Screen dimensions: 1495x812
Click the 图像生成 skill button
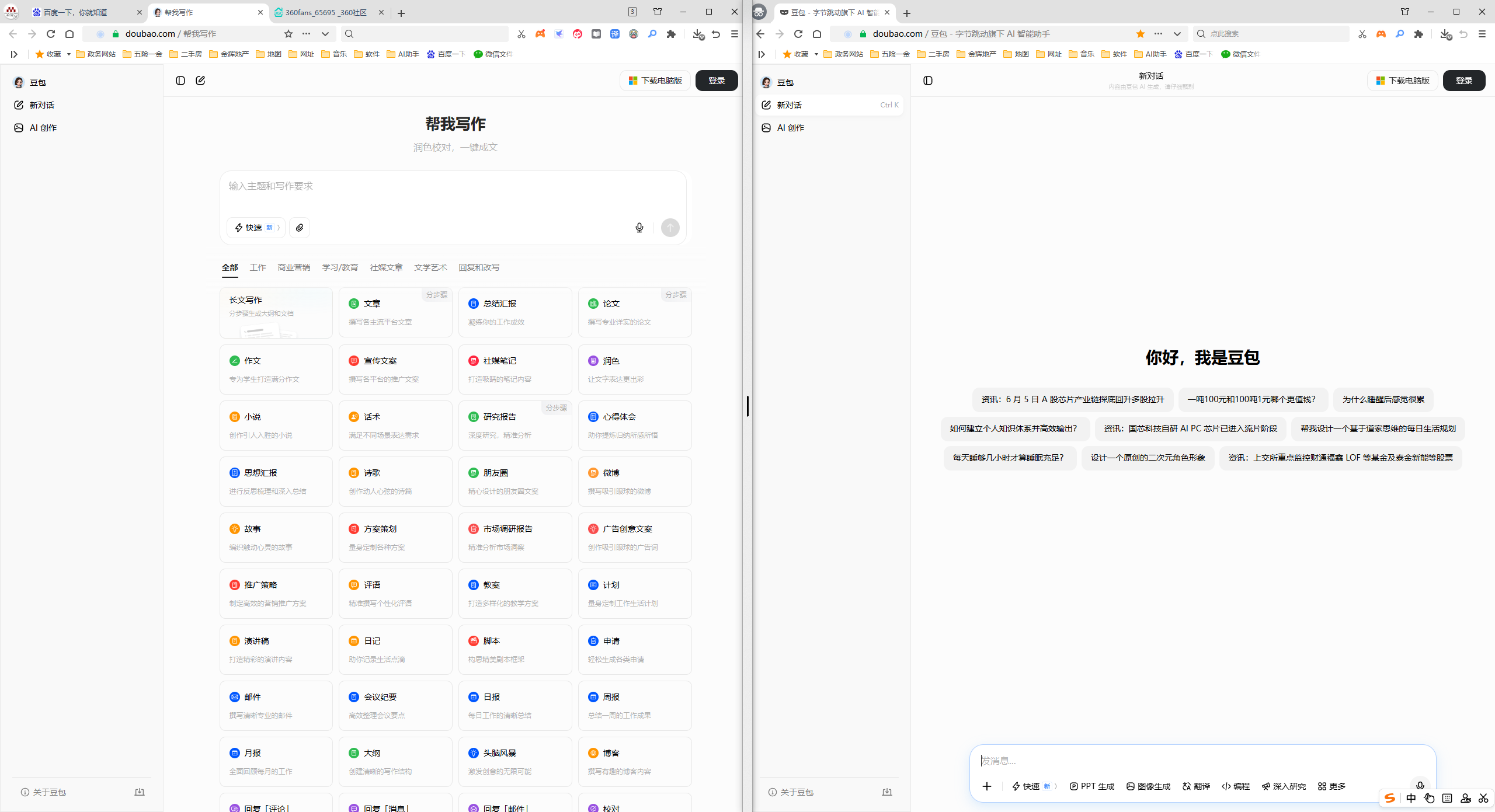coord(1148,786)
